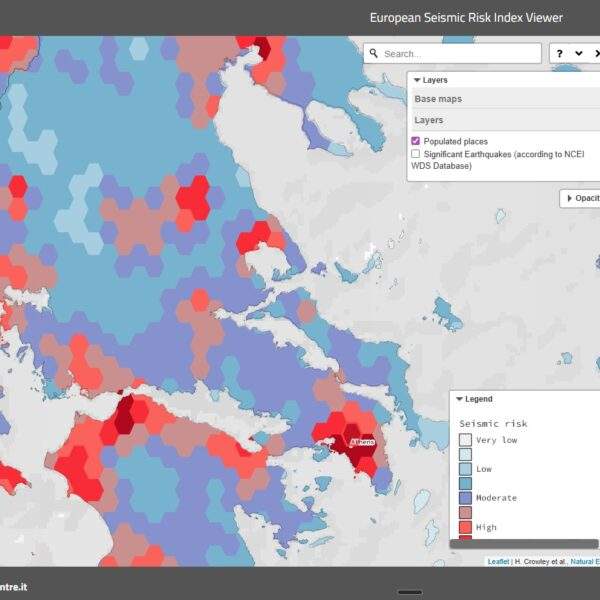Click the Very low risk swatch
Screen dimensions: 600x600
465,439
